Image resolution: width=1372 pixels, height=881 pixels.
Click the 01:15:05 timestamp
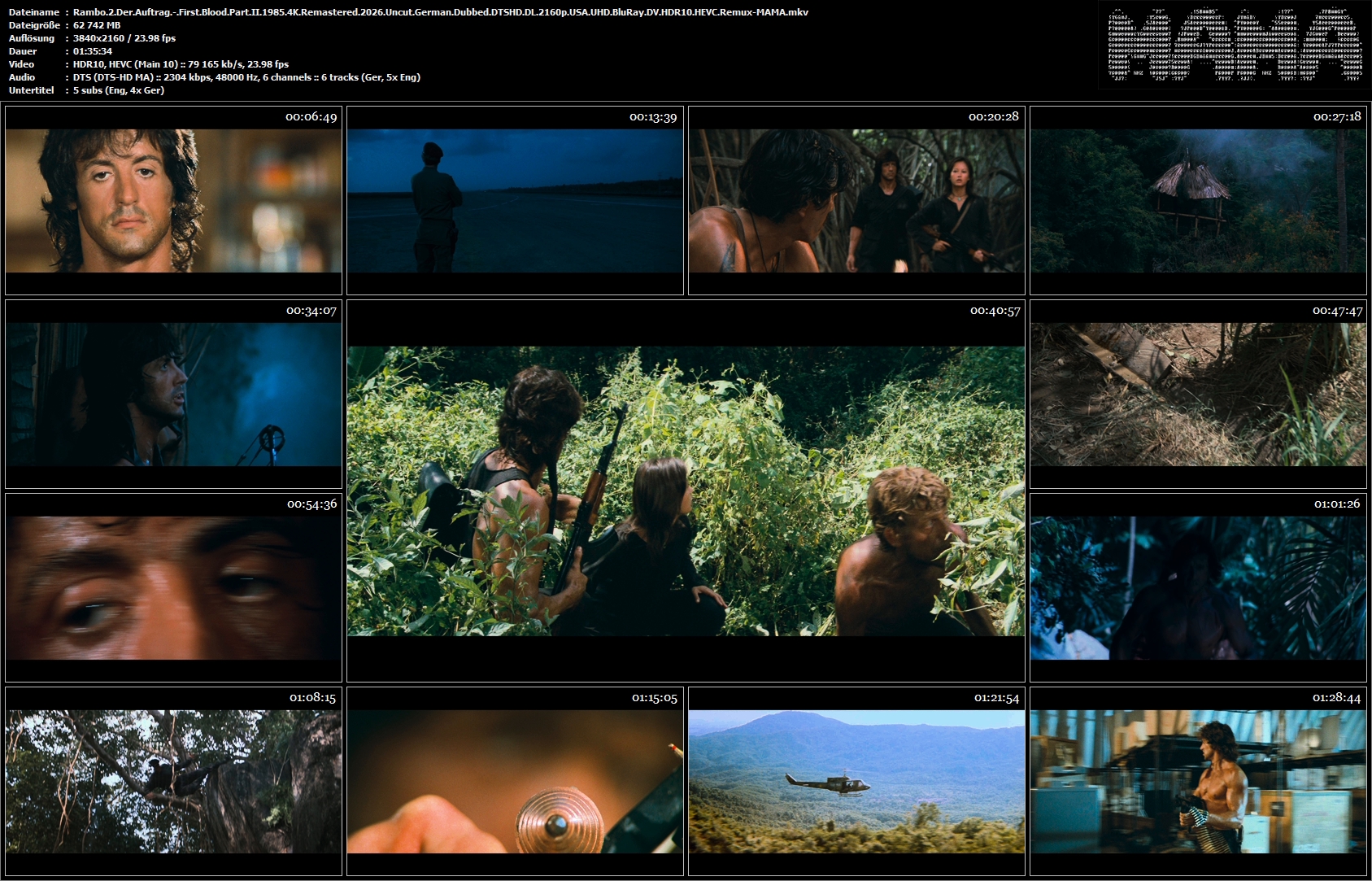point(655,698)
